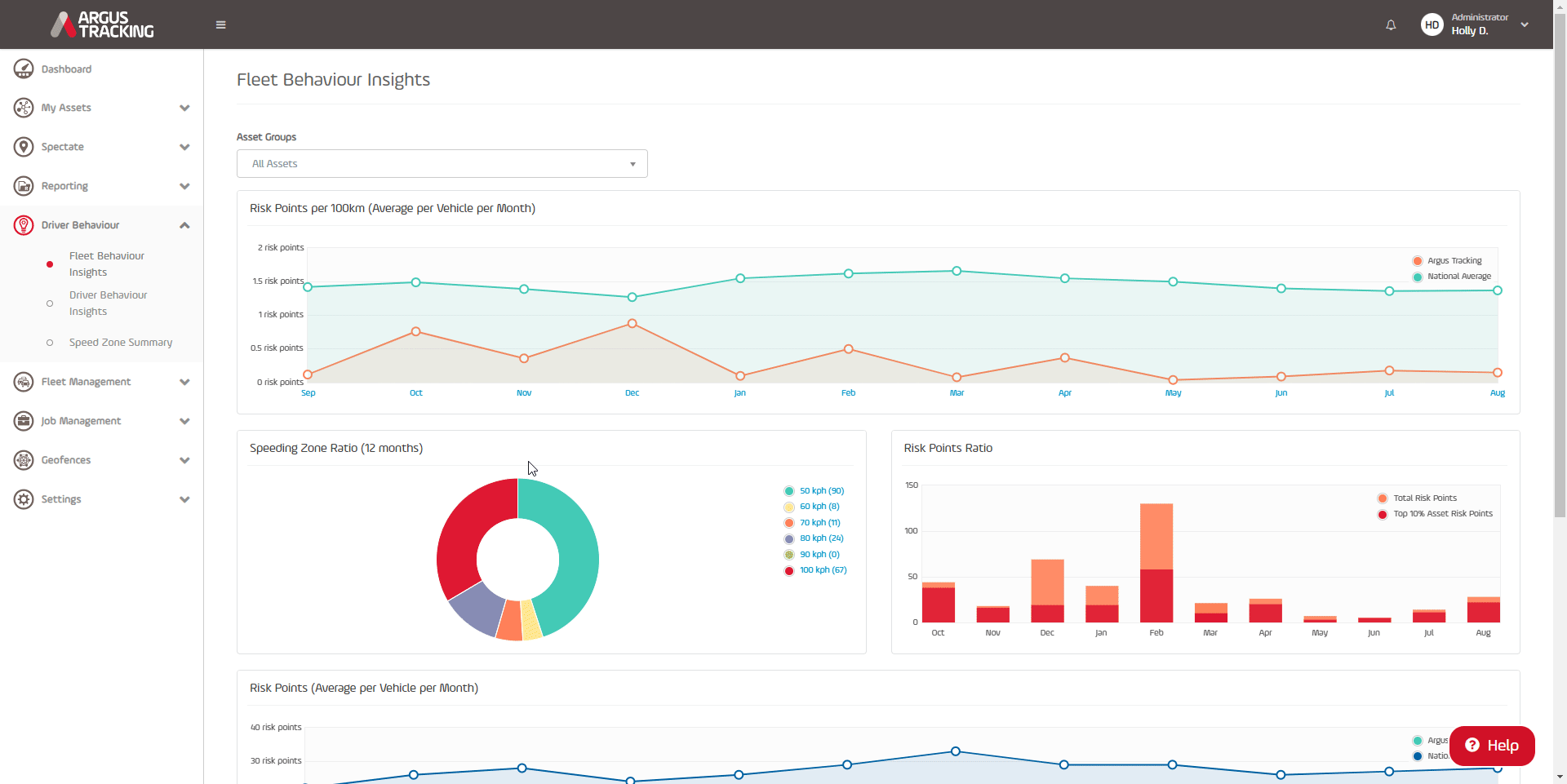Viewport: 1567px width, 784px height.
Task: Expand the My Assets chevron
Action: (184, 108)
